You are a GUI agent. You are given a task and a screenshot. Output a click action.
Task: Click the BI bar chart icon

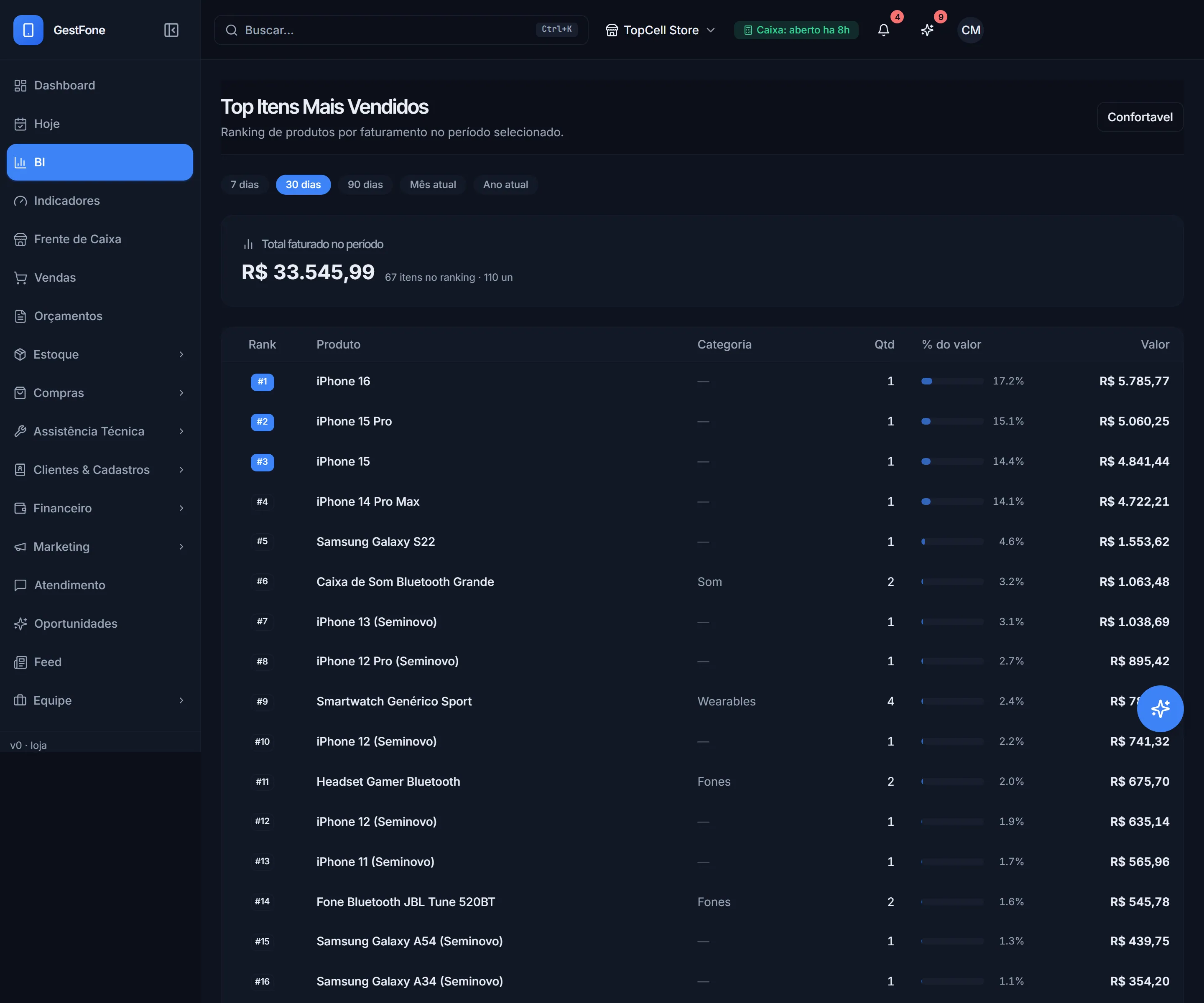(20, 162)
